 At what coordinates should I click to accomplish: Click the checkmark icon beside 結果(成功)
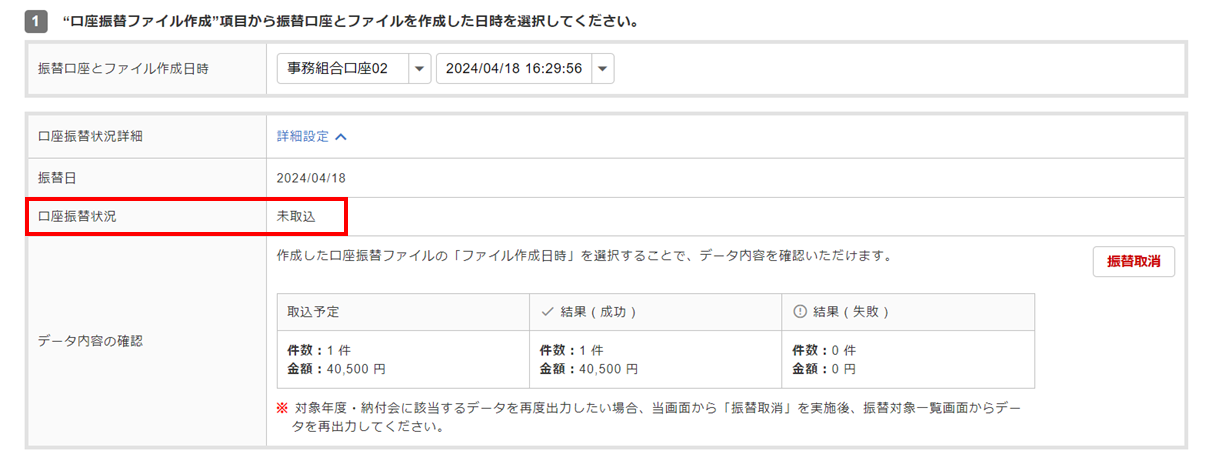547,312
